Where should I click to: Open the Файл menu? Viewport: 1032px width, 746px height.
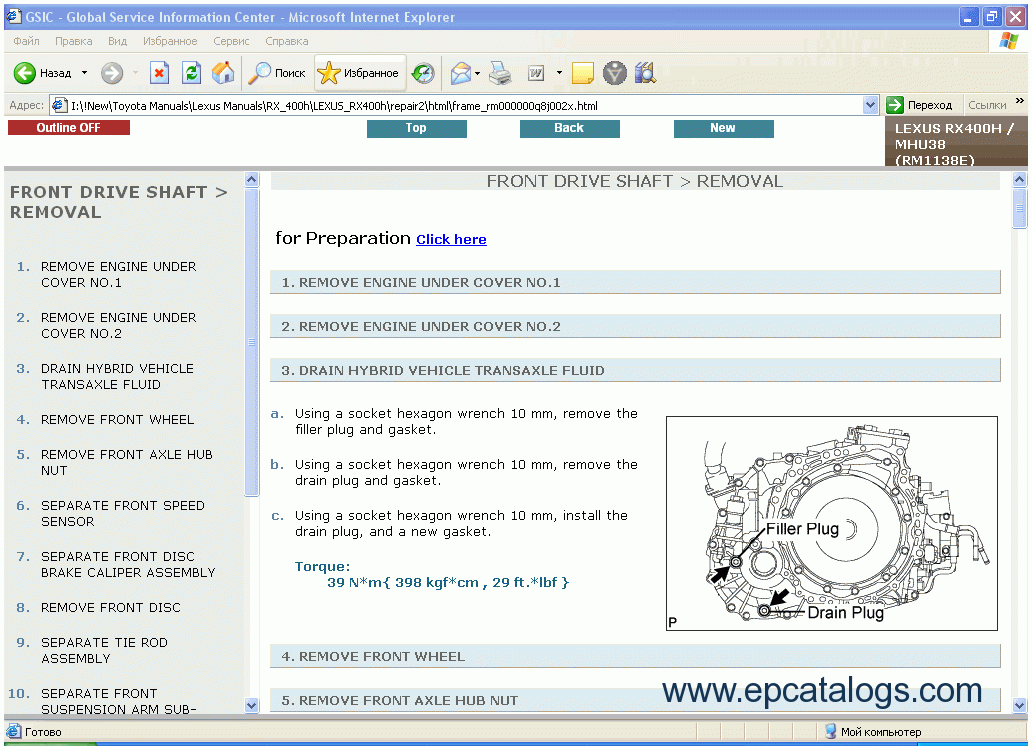click(x=26, y=41)
